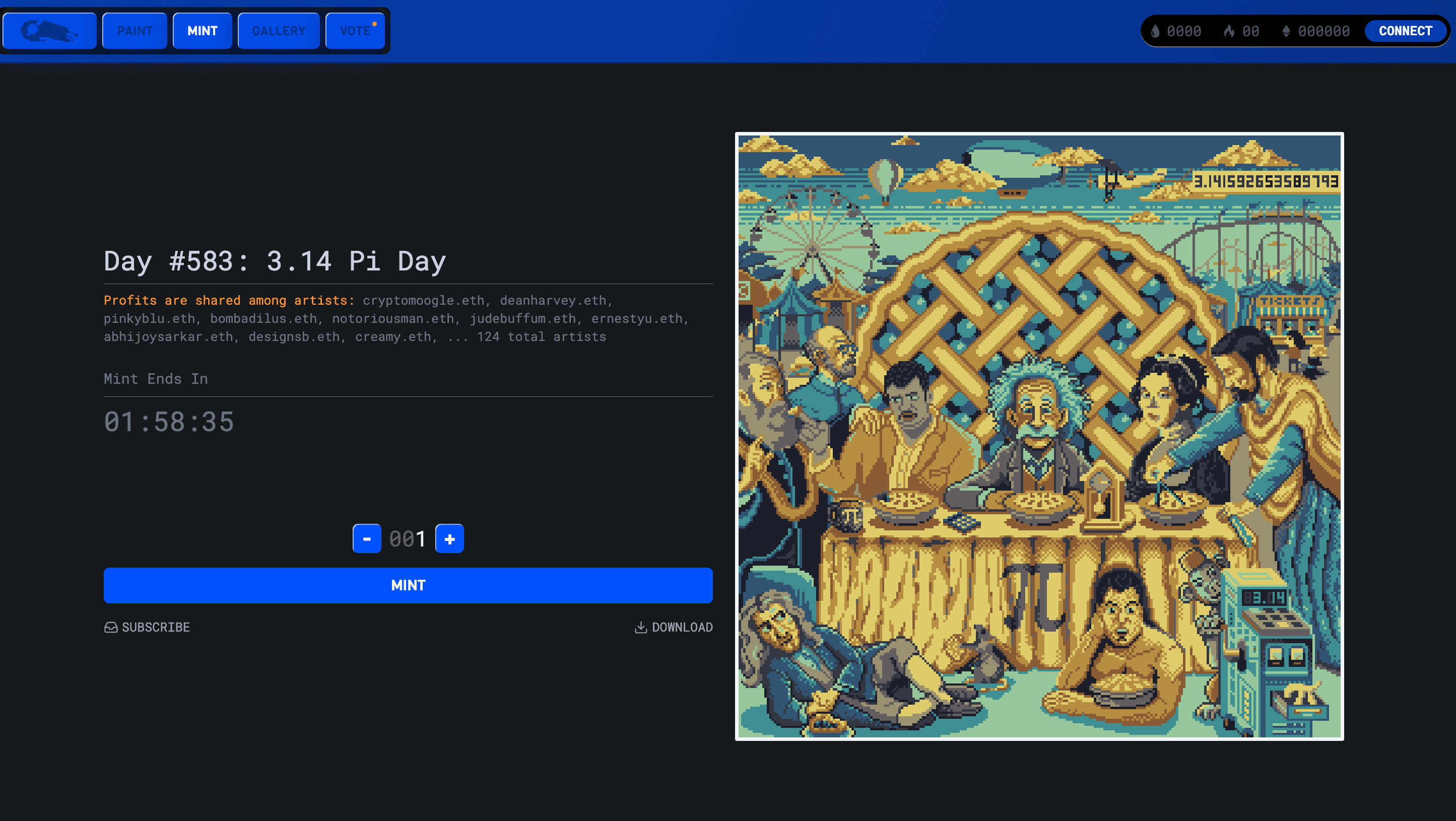Screen dimensions: 1456x821
Task: Click the Basepaint logo in the navbar
Action: (49, 31)
